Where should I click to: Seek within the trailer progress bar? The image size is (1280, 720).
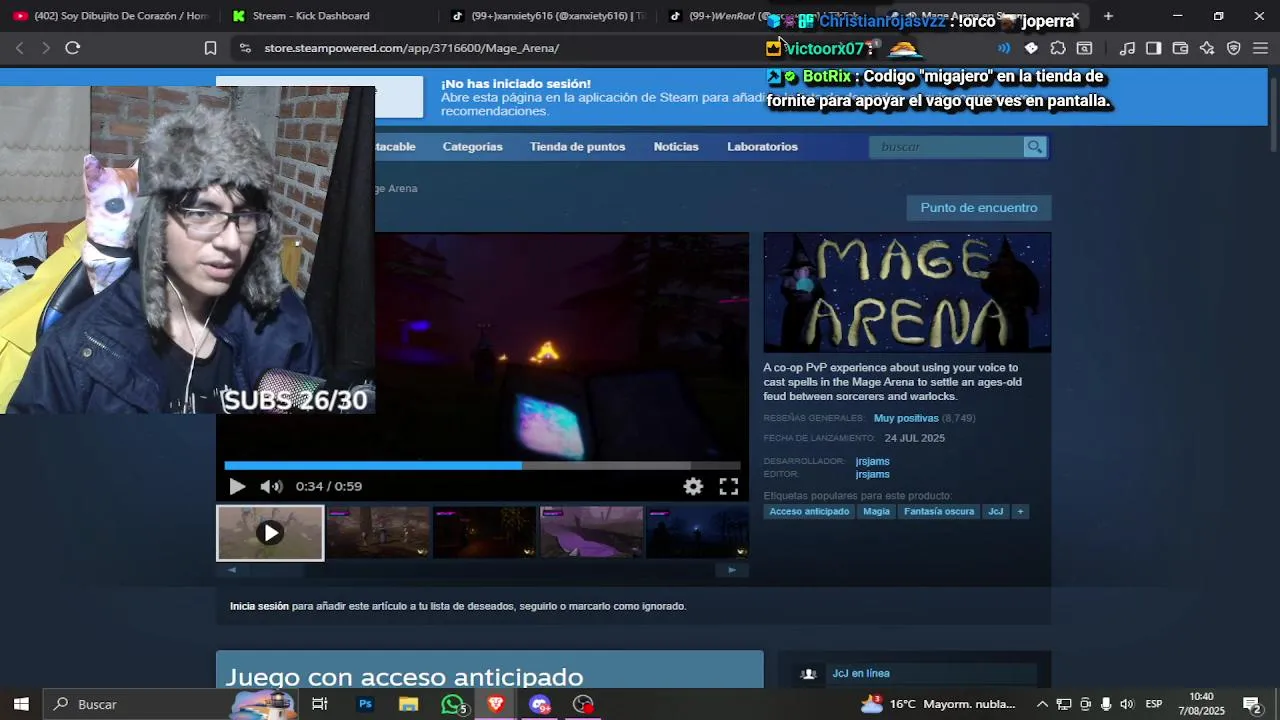[x=482, y=465]
